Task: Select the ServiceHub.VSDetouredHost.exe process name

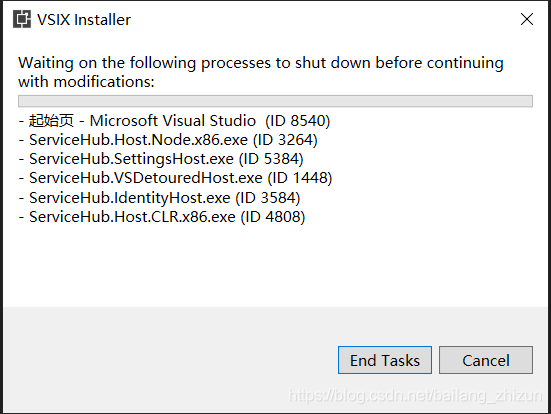Action: coord(146,178)
